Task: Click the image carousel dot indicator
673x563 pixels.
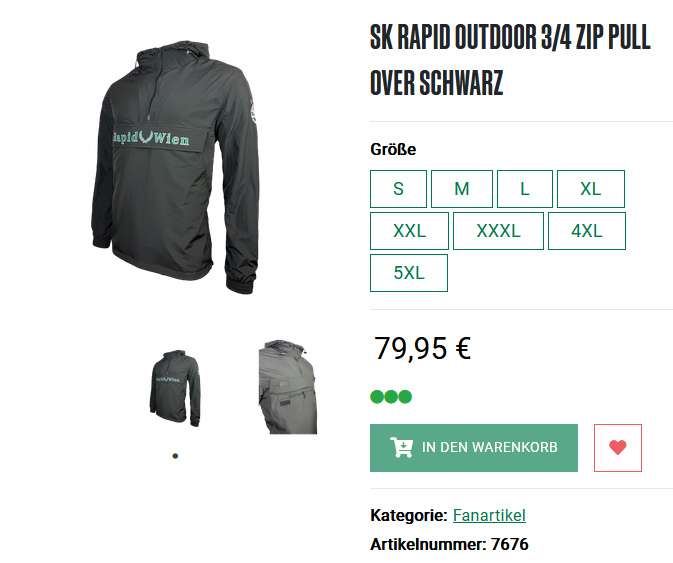Action: pos(175,456)
